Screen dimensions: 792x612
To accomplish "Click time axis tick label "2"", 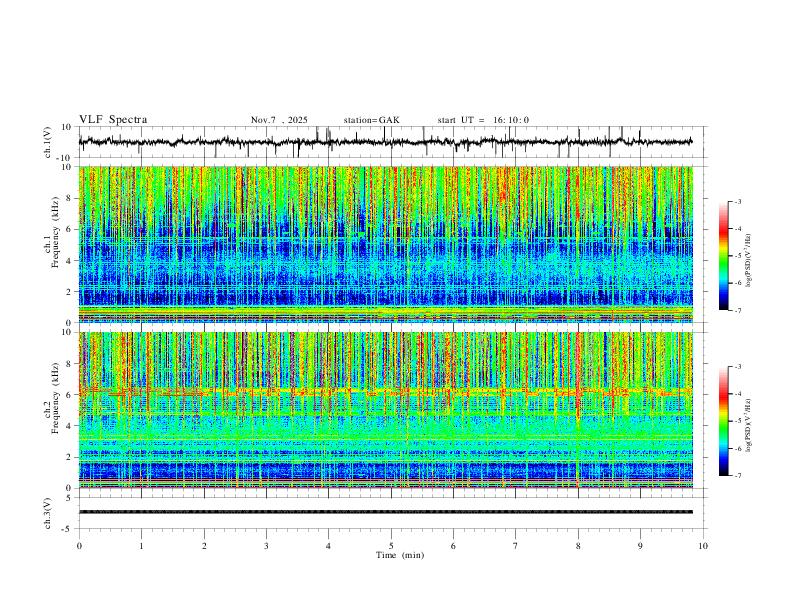I will tap(204, 546).
